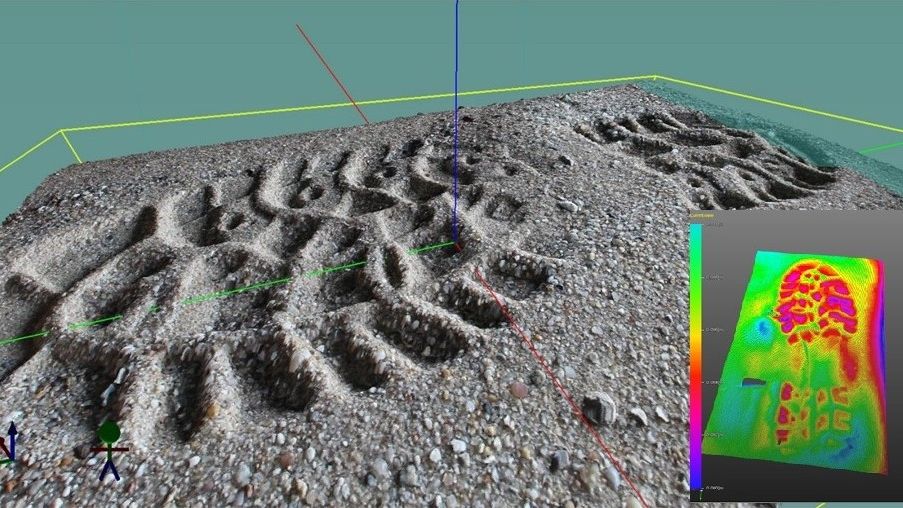Open the color depth map inset view

pos(795,355)
